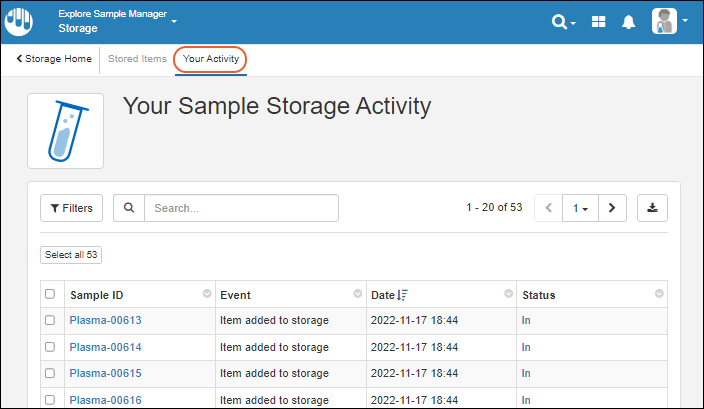704x409 pixels.
Task: Toggle the select-all header checkbox
Action: (50, 295)
